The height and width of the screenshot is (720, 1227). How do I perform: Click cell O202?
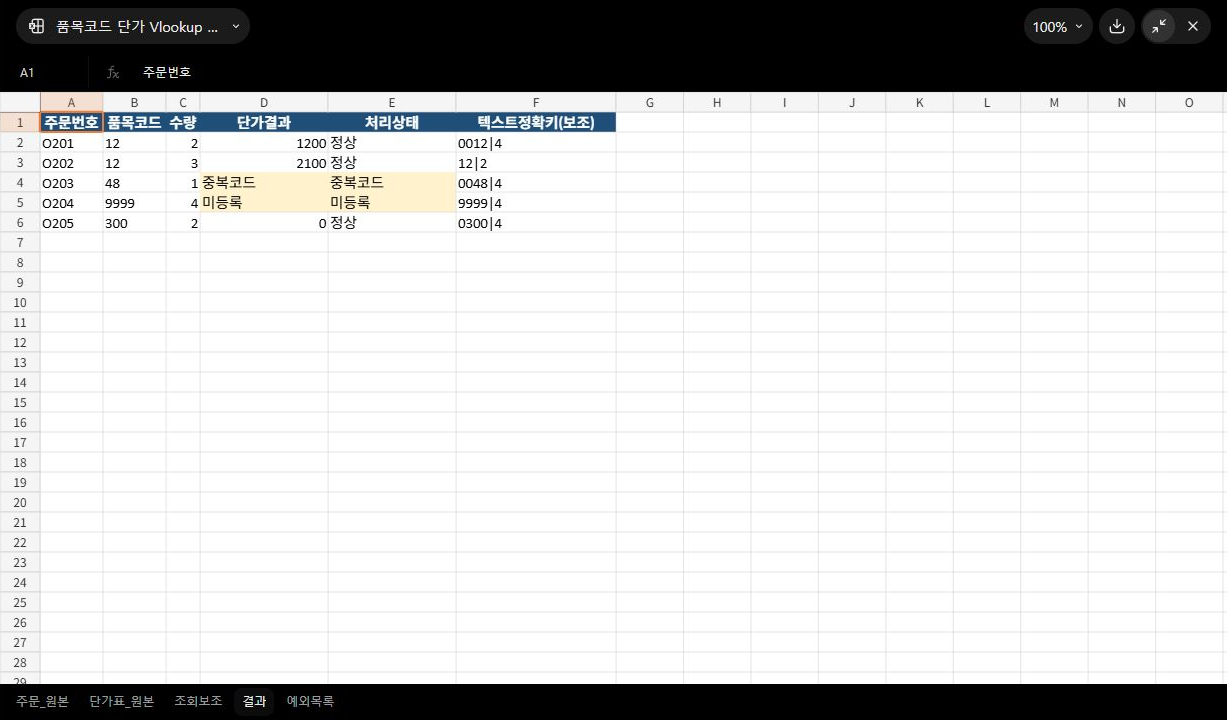click(x=71, y=163)
